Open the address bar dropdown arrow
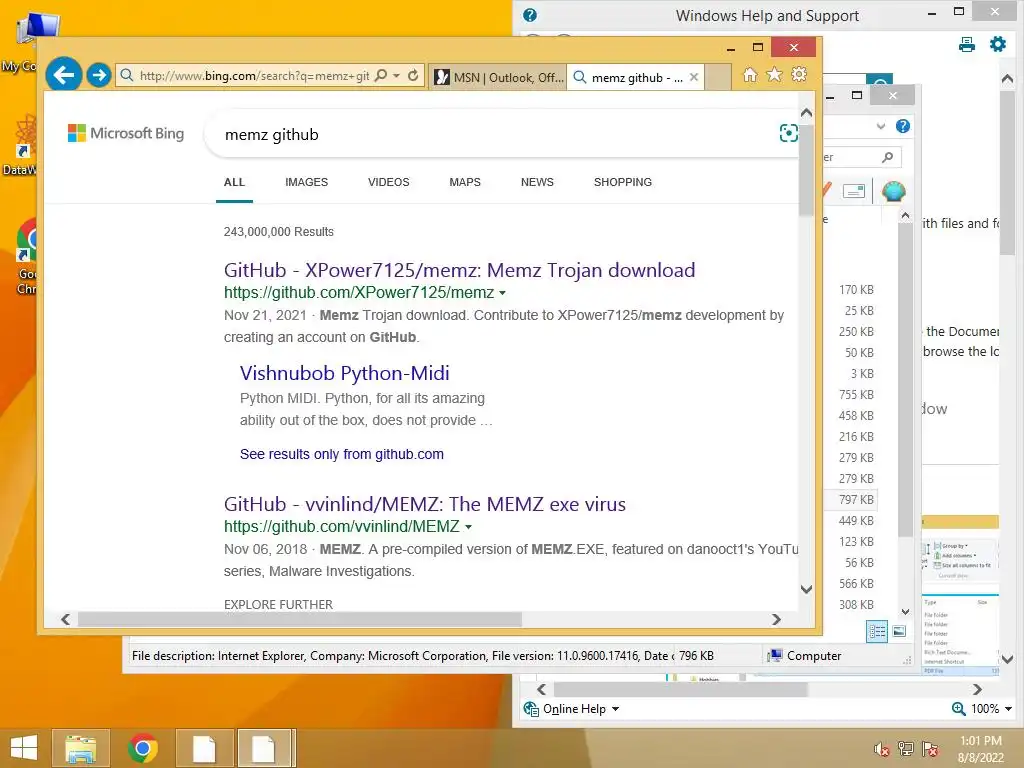The image size is (1024, 768). pos(396,76)
